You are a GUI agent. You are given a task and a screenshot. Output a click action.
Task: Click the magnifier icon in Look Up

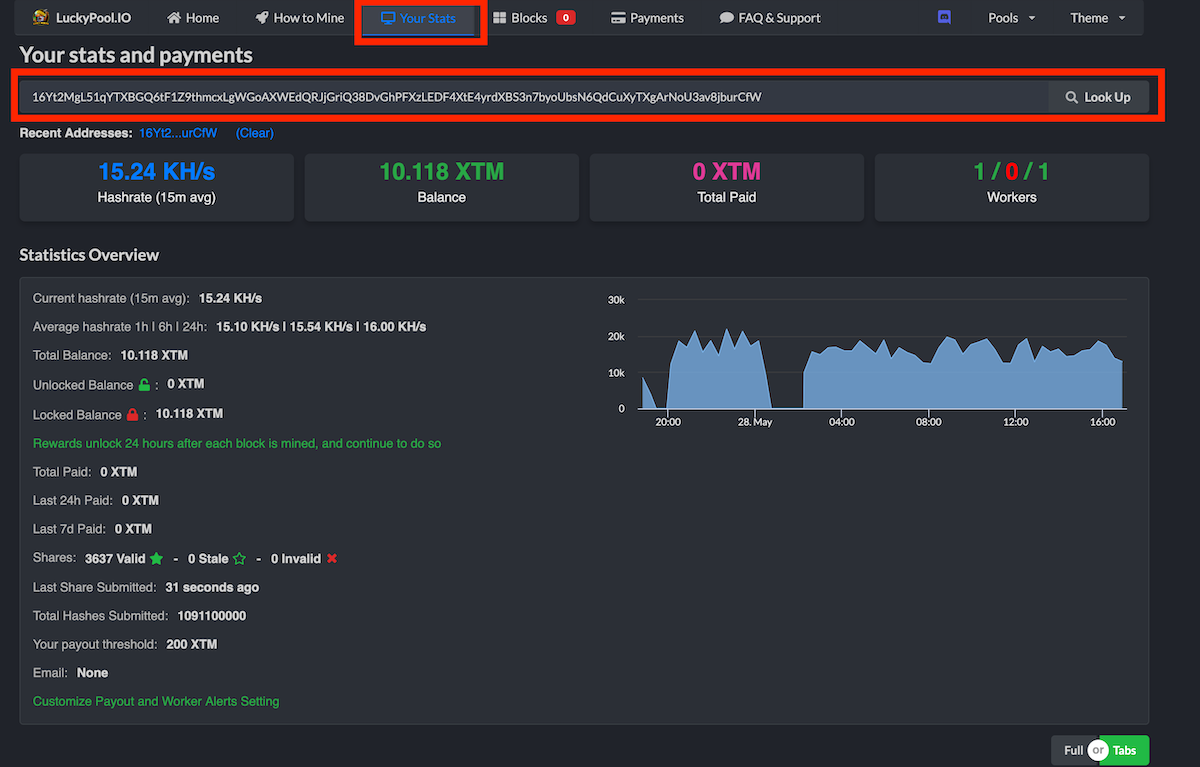pos(1072,97)
